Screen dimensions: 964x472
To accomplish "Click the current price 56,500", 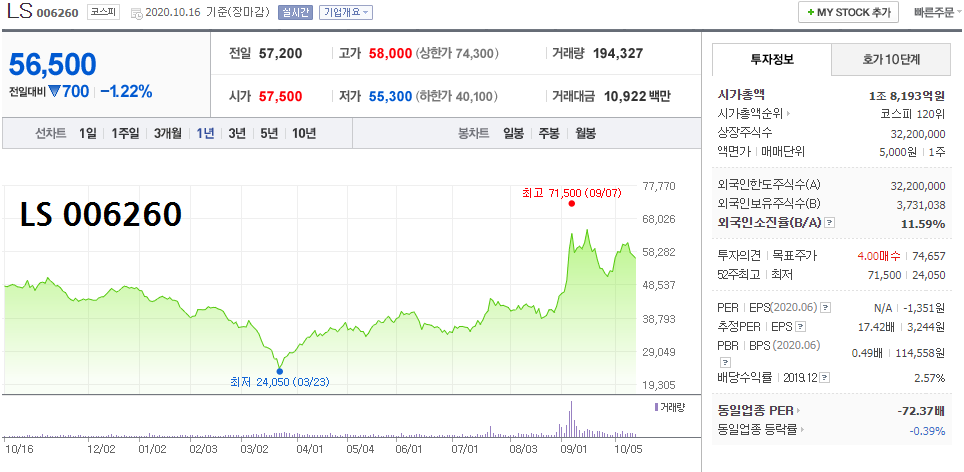I will [x=52, y=65].
